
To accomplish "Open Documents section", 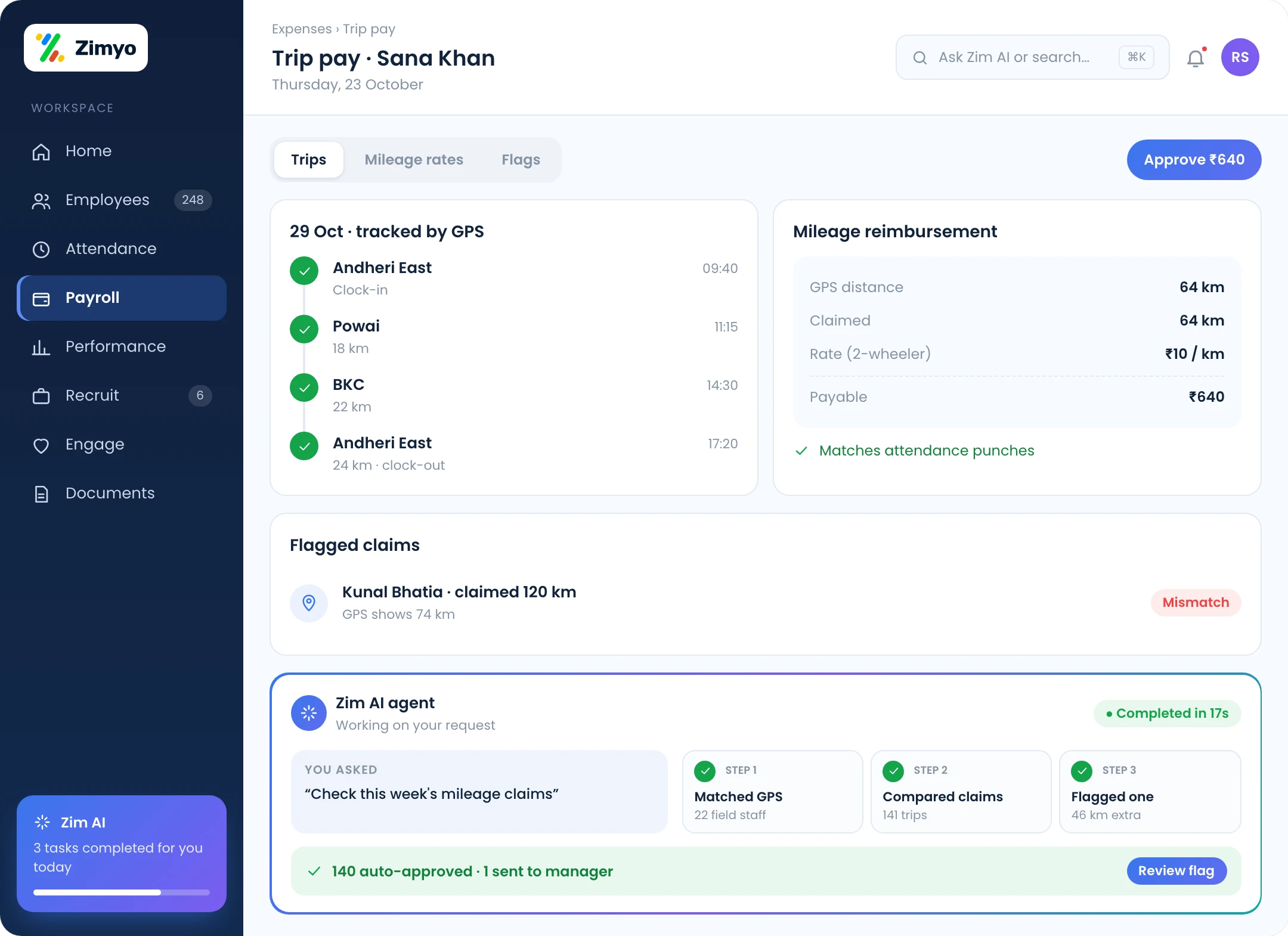I will pyautogui.click(x=122, y=493).
